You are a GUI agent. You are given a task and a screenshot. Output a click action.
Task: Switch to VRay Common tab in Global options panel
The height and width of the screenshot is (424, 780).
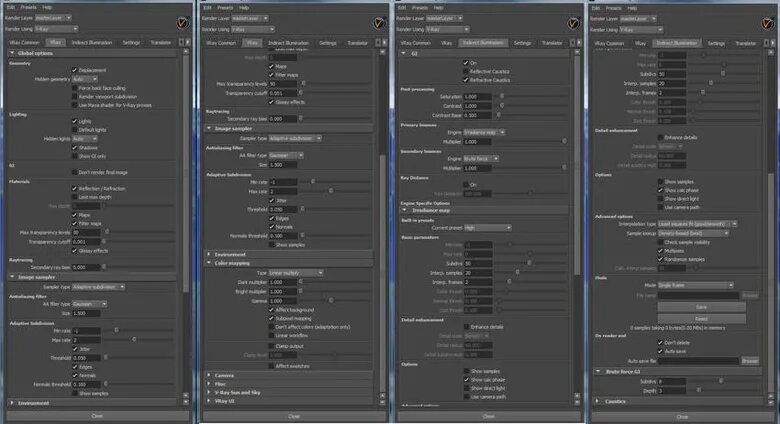coord(24,42)
